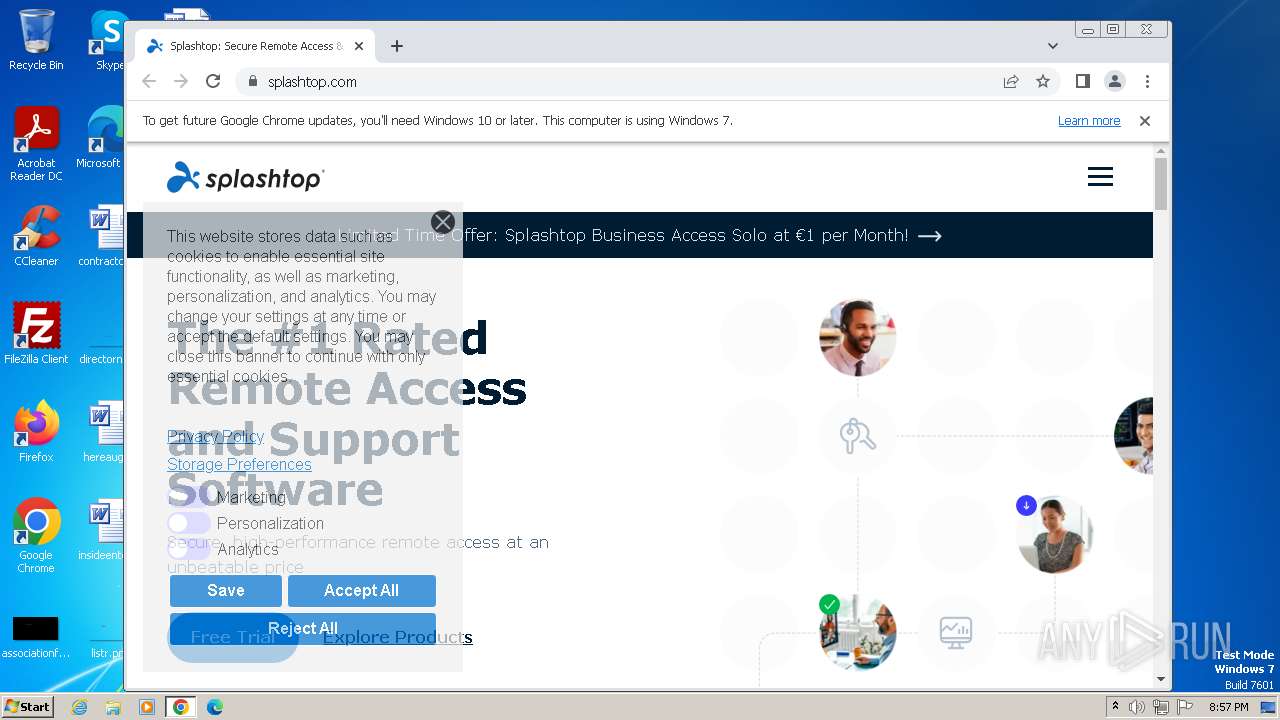Click the Accept All button
The image size is (1280, 720).
point(362,590)
